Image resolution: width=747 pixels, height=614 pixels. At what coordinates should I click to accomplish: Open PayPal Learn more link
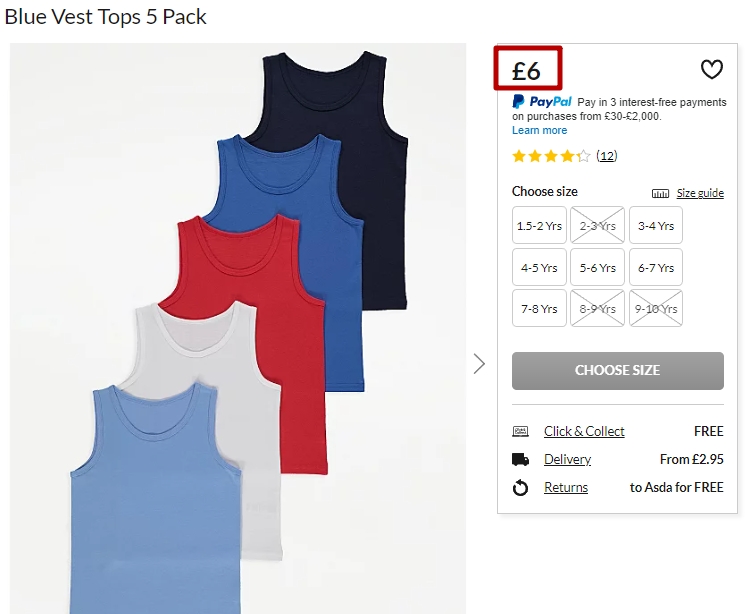pyautogui.click(x=539, y=131)
